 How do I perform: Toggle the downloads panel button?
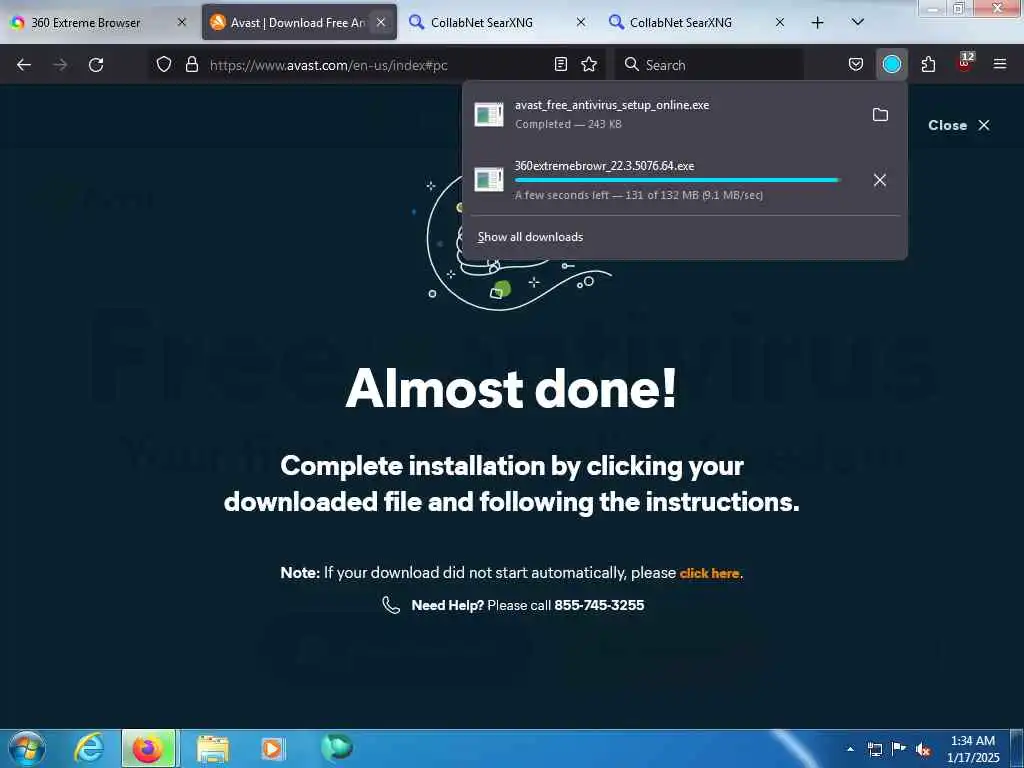pyautogui.click(x=891, y=64)
